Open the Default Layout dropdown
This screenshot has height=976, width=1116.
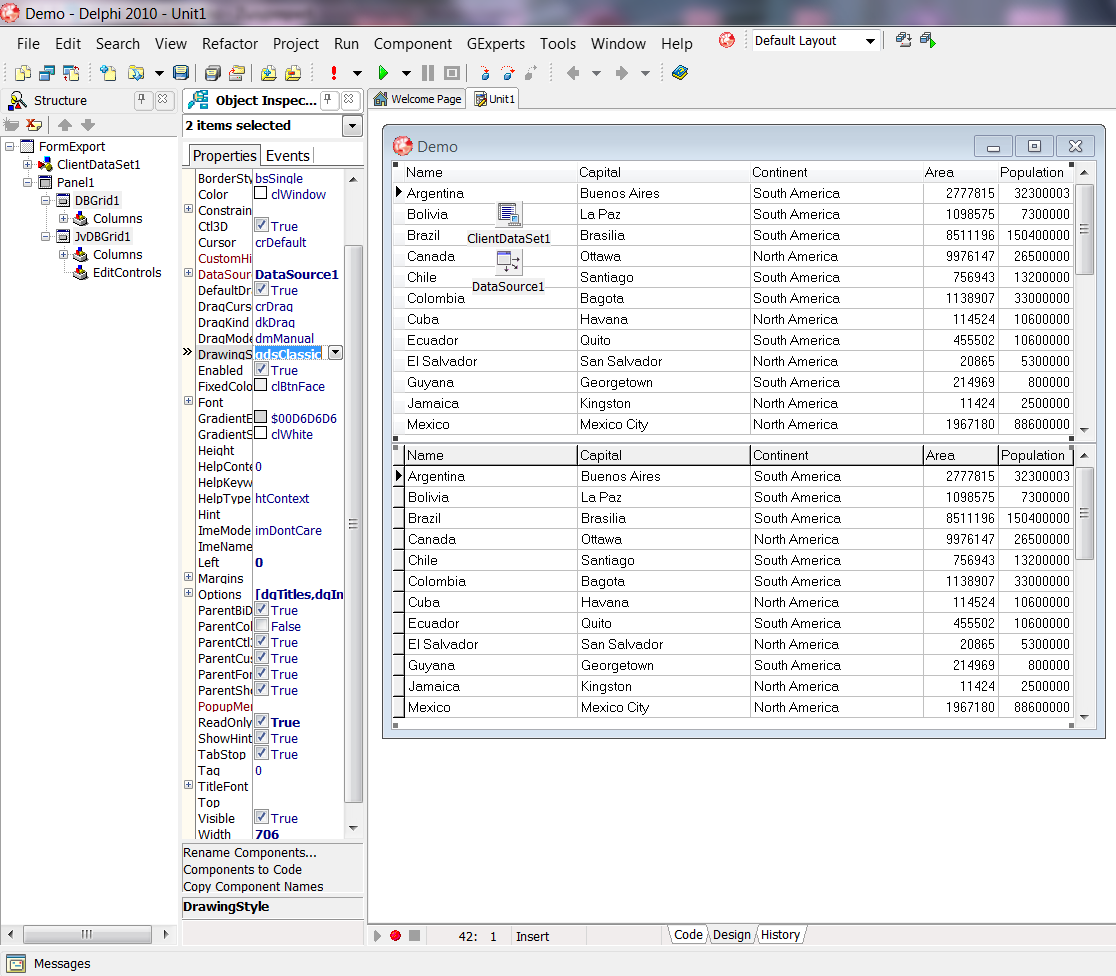tap(870, 41)
